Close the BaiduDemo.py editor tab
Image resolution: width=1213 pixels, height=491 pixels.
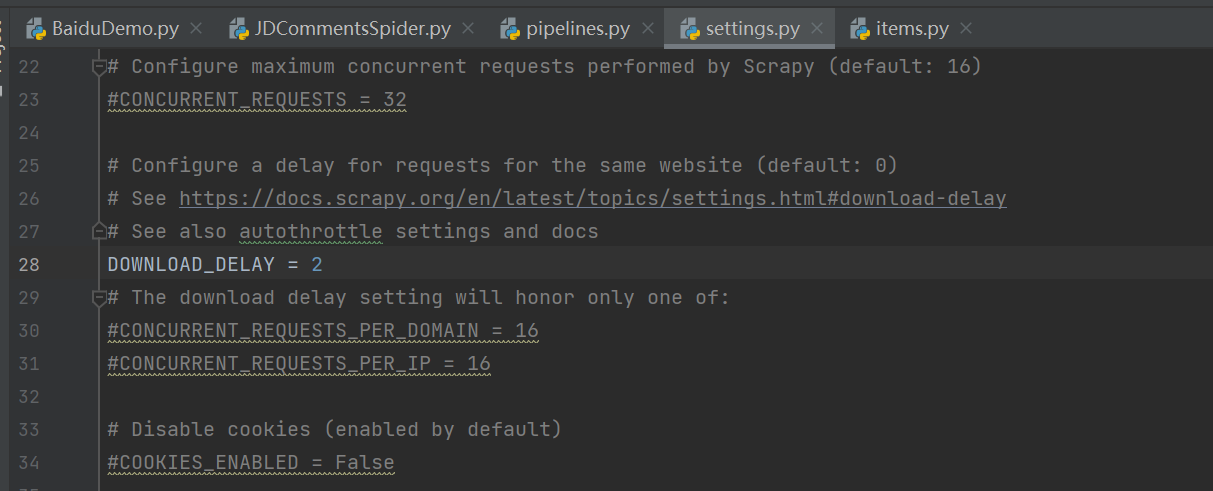[x=195, y=29]
